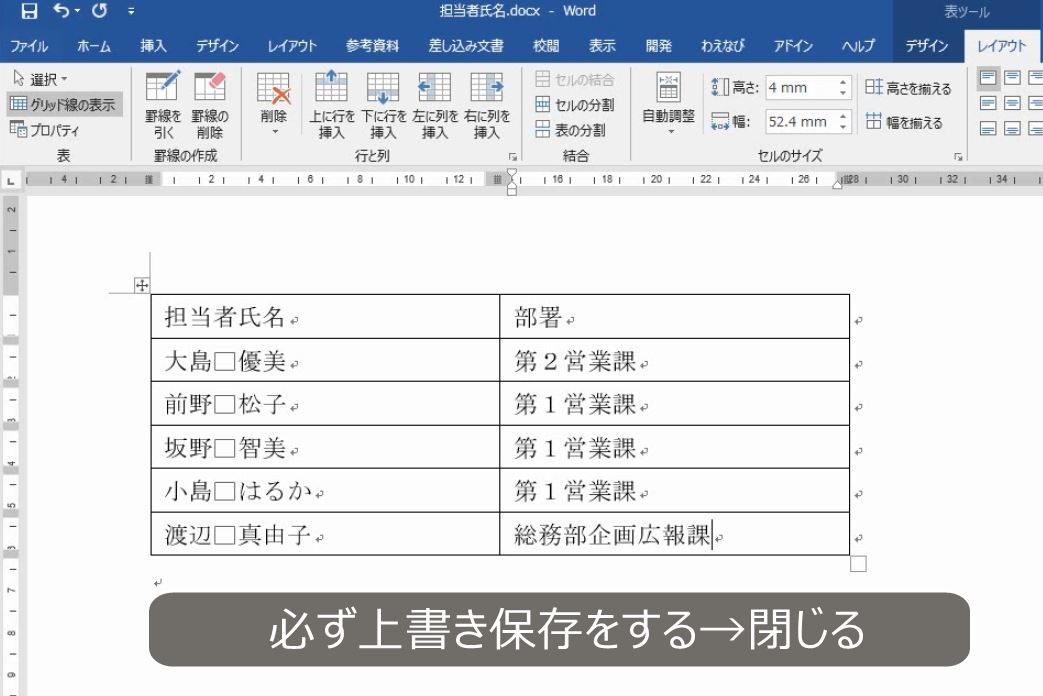Increase cell height using the 高さ stepper

pos(843,81)
